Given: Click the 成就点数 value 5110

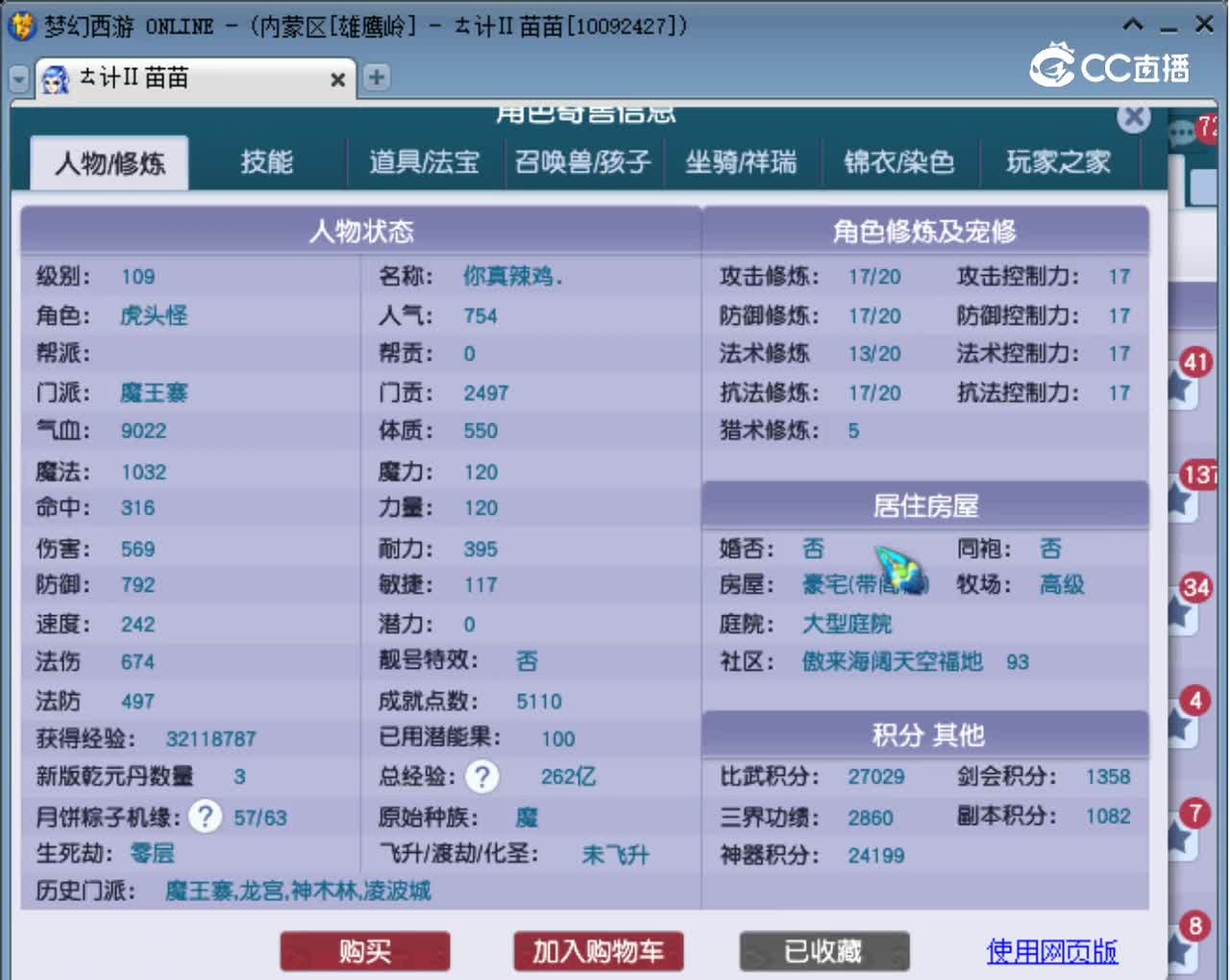Looking at the screenshot, I should (538, 701).
